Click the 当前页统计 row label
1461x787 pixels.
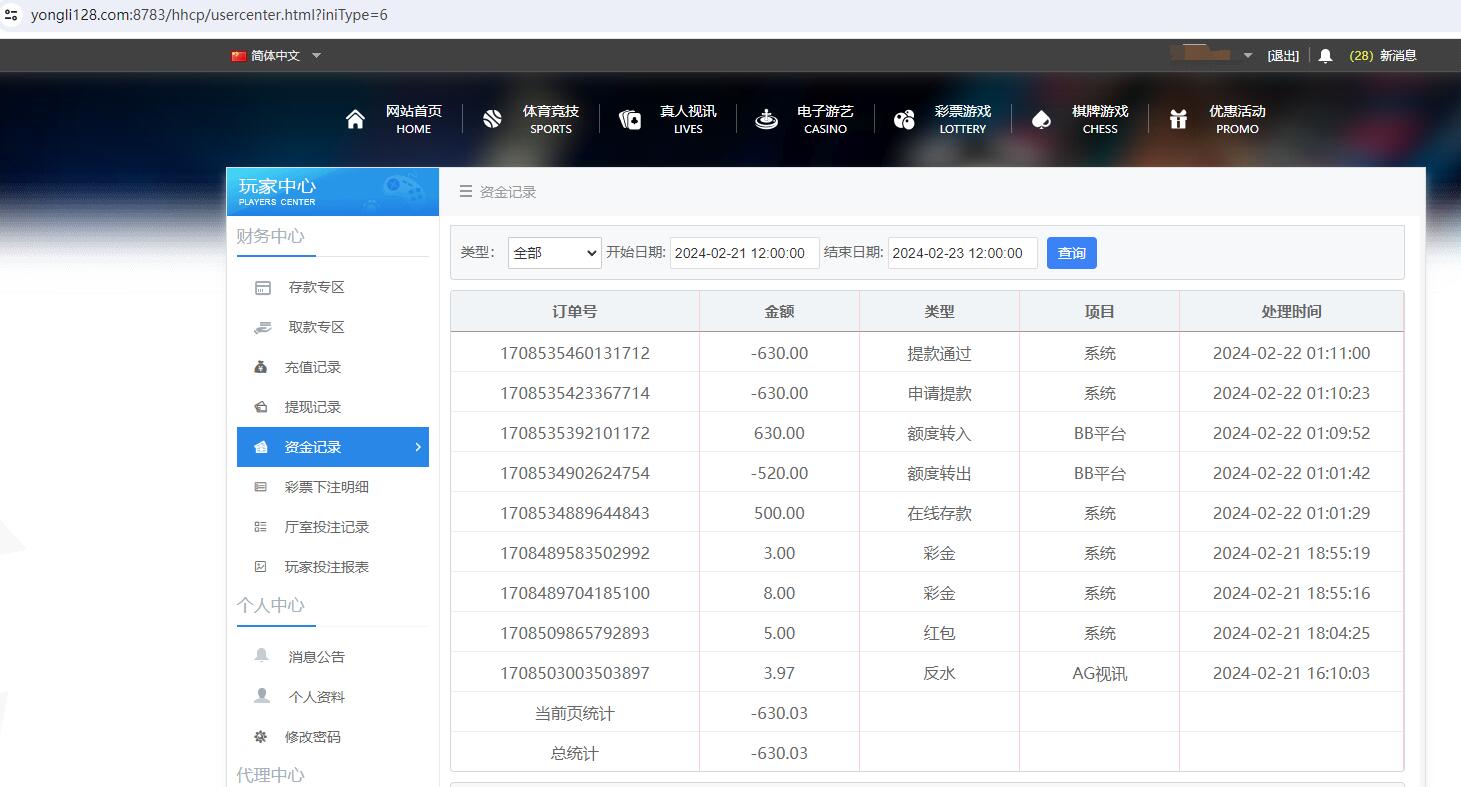click(575, 713)
